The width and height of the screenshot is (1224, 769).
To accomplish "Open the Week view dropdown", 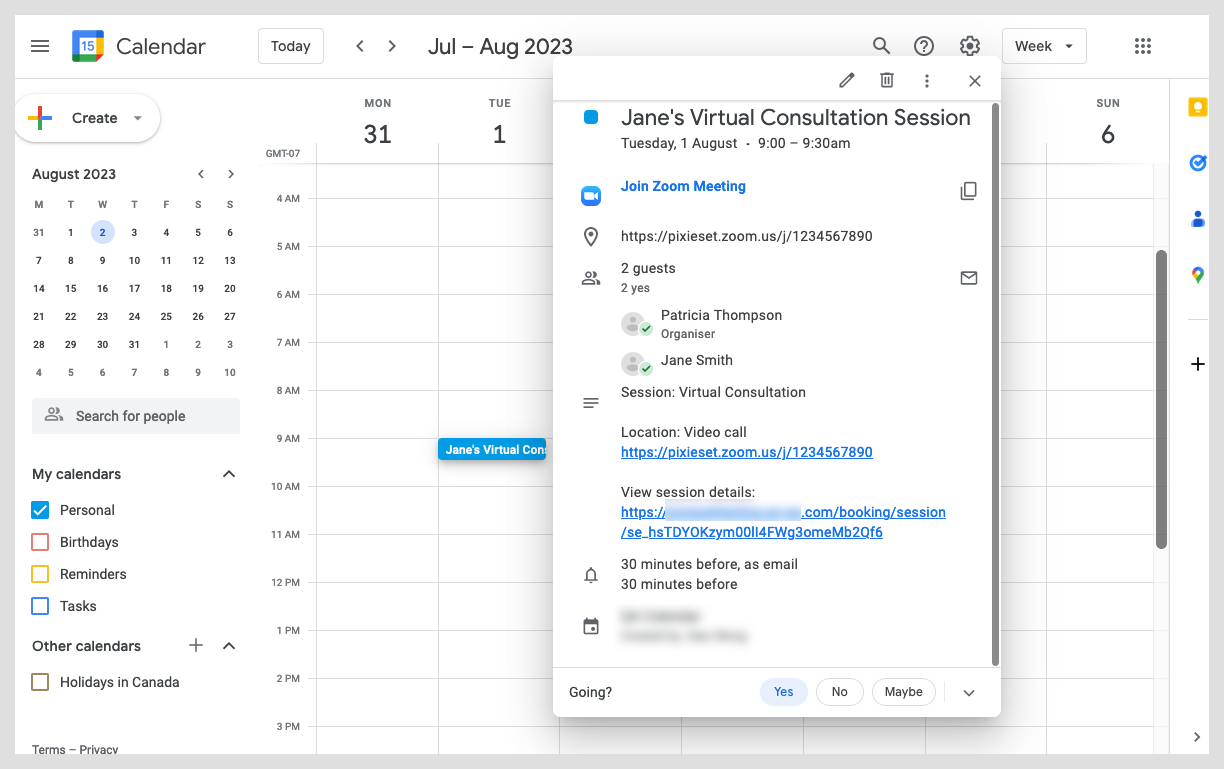I will tap(1043, 46).
